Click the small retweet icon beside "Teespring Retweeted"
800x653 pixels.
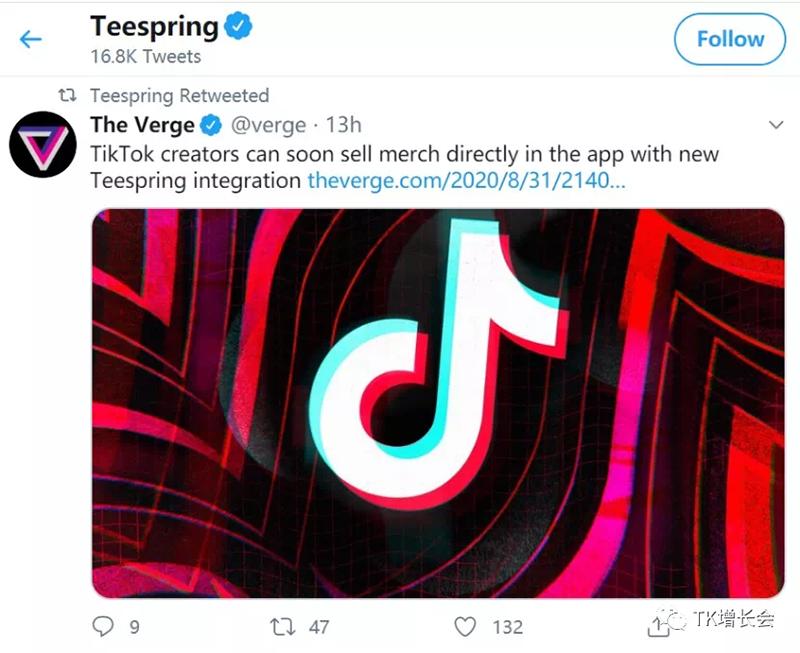pyautogui.click(x=67, y=96)
